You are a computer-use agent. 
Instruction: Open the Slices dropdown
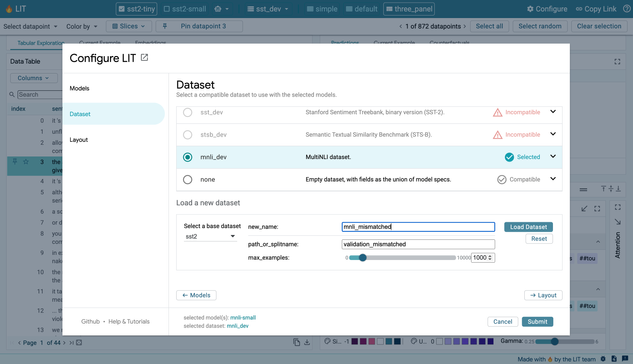(x=129, y=26)
